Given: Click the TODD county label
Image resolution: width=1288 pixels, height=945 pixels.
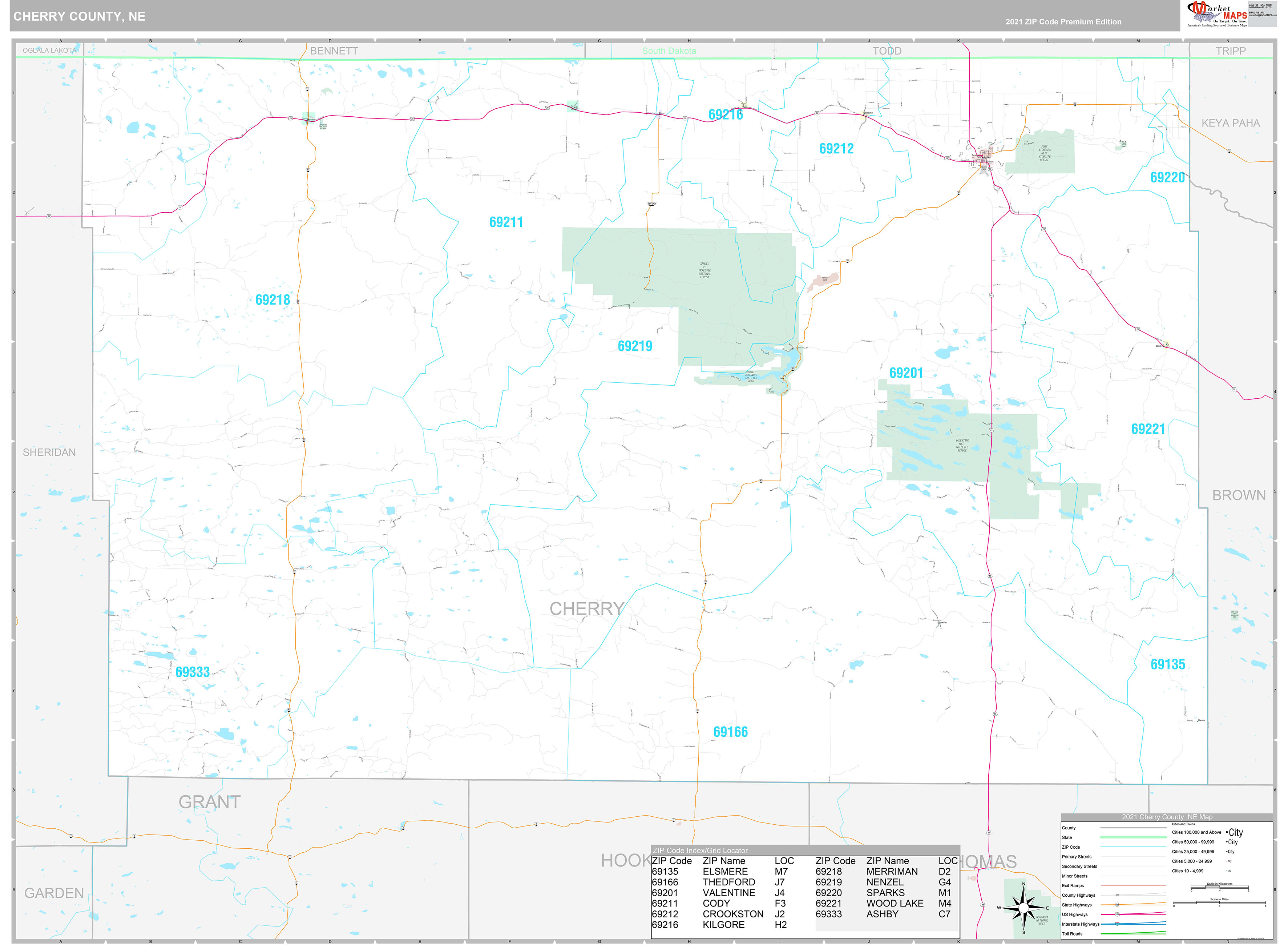Looking at the screenshot, I should pos(887,51).
